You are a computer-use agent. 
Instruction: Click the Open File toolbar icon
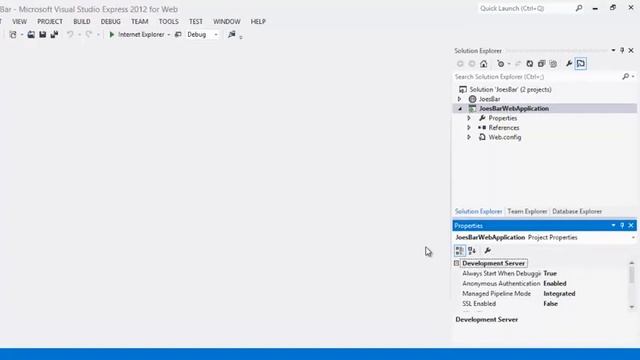coord(31,35)
